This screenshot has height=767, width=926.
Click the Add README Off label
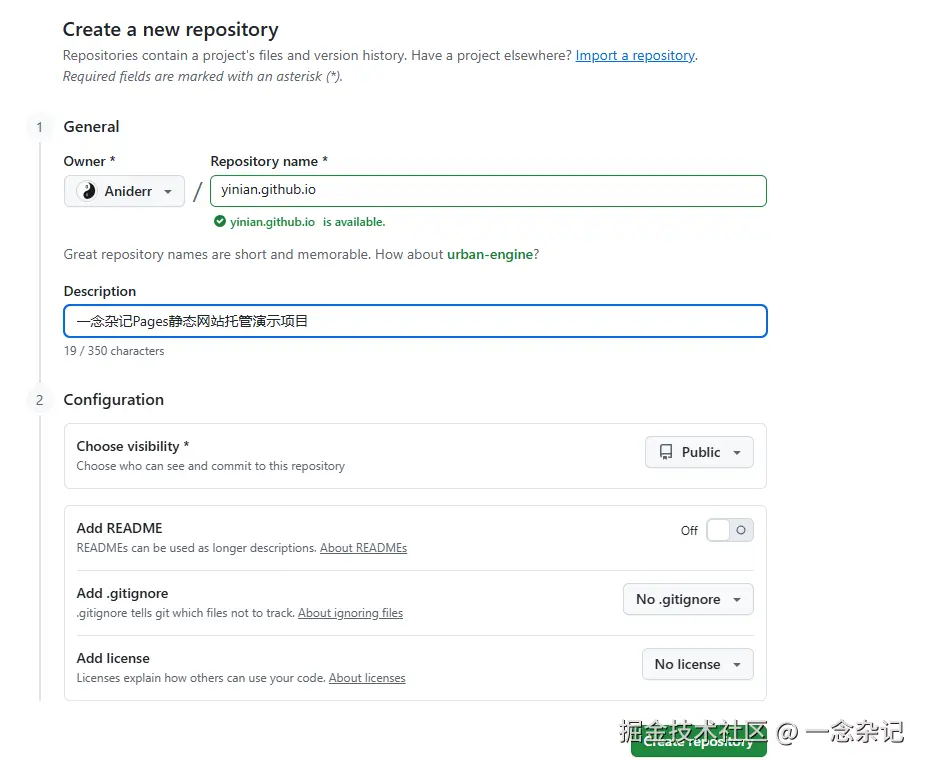click(x=689, y=531)
